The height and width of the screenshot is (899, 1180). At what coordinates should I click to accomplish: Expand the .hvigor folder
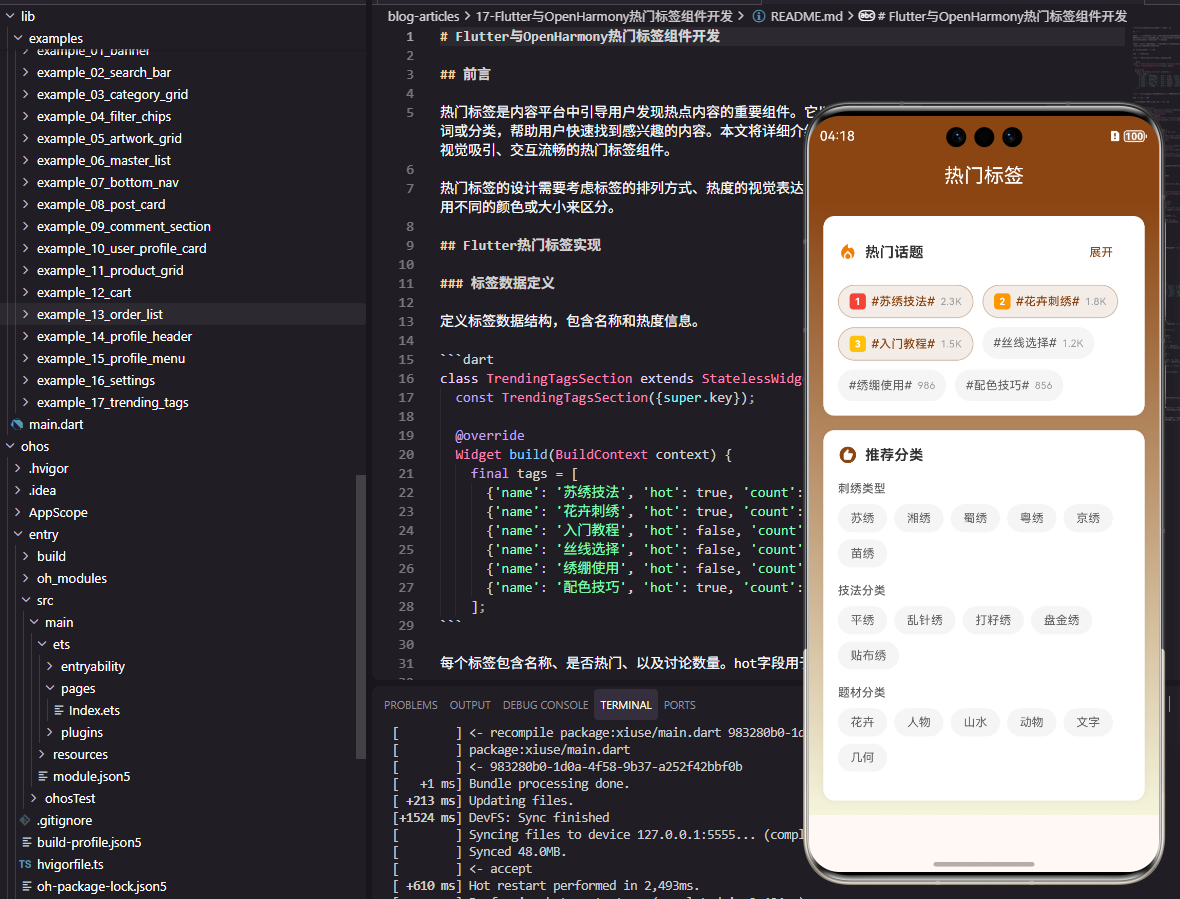click(18, 468)
